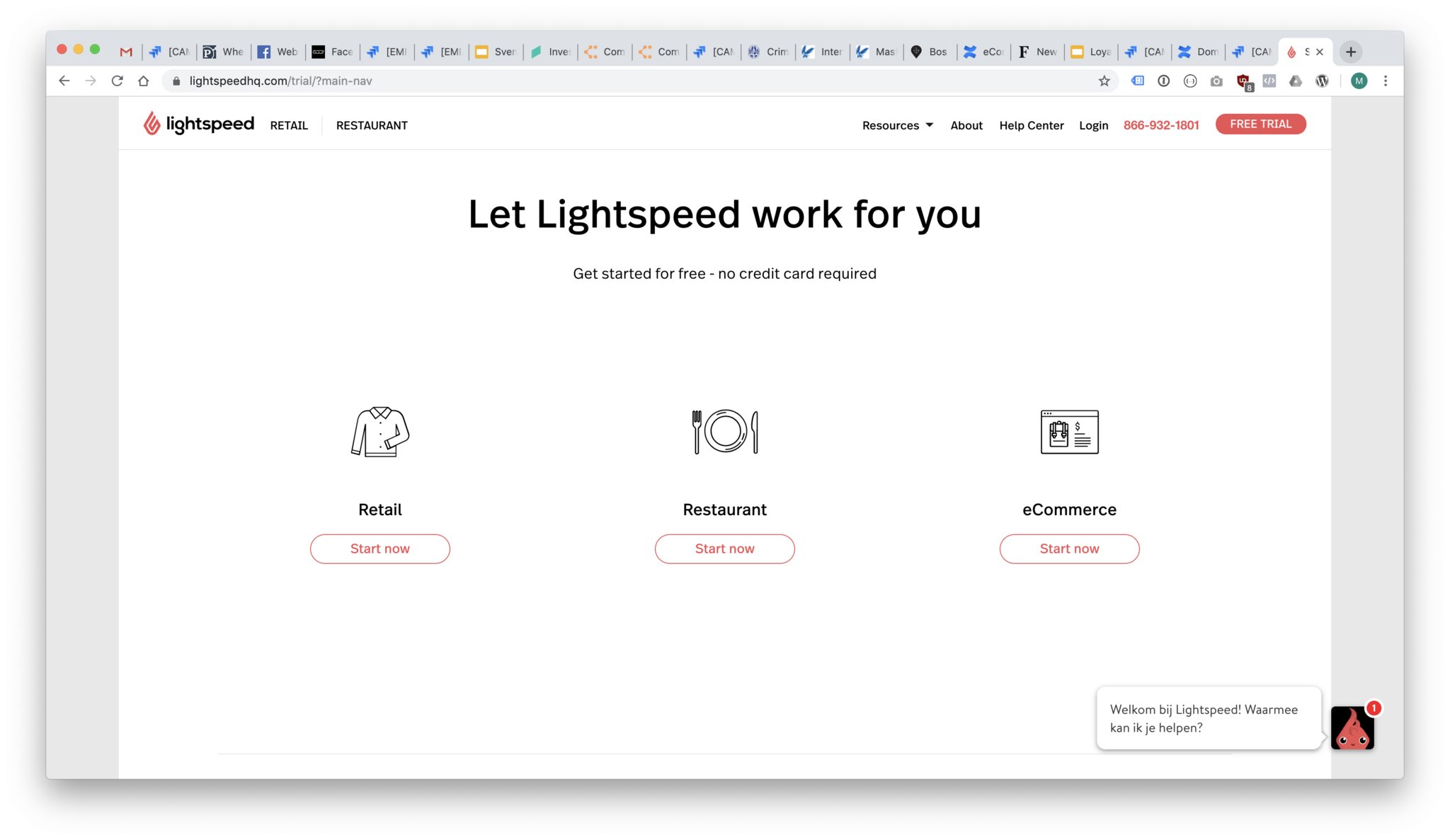
Task: Click Start now under Retail
Action: click(x=380, y=549)
